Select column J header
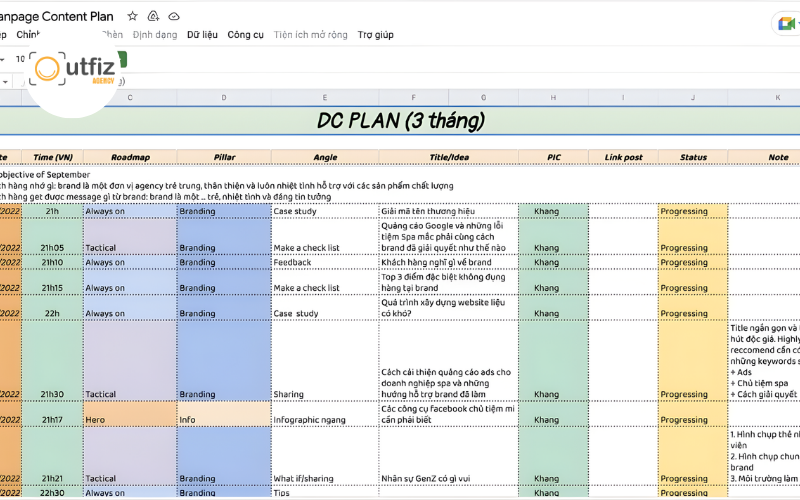This screenshot has height=500, width=800. click(x=693, y=97)
